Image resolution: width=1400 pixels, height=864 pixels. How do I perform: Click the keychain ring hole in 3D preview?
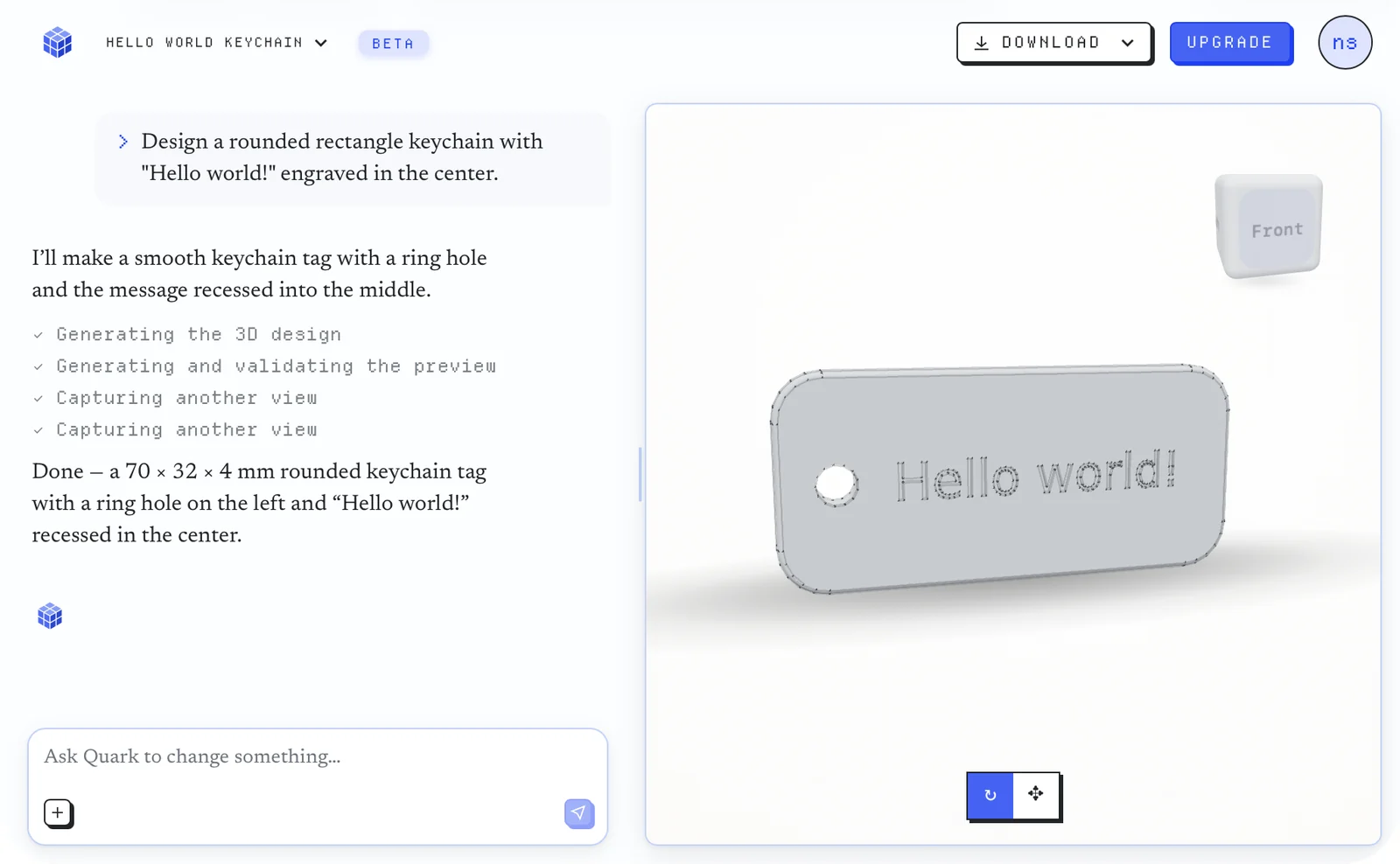(x=836, y=484)
